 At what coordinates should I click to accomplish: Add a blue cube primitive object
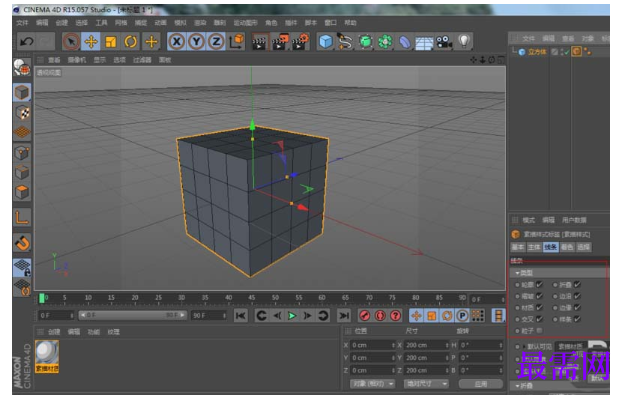[325, 41]
